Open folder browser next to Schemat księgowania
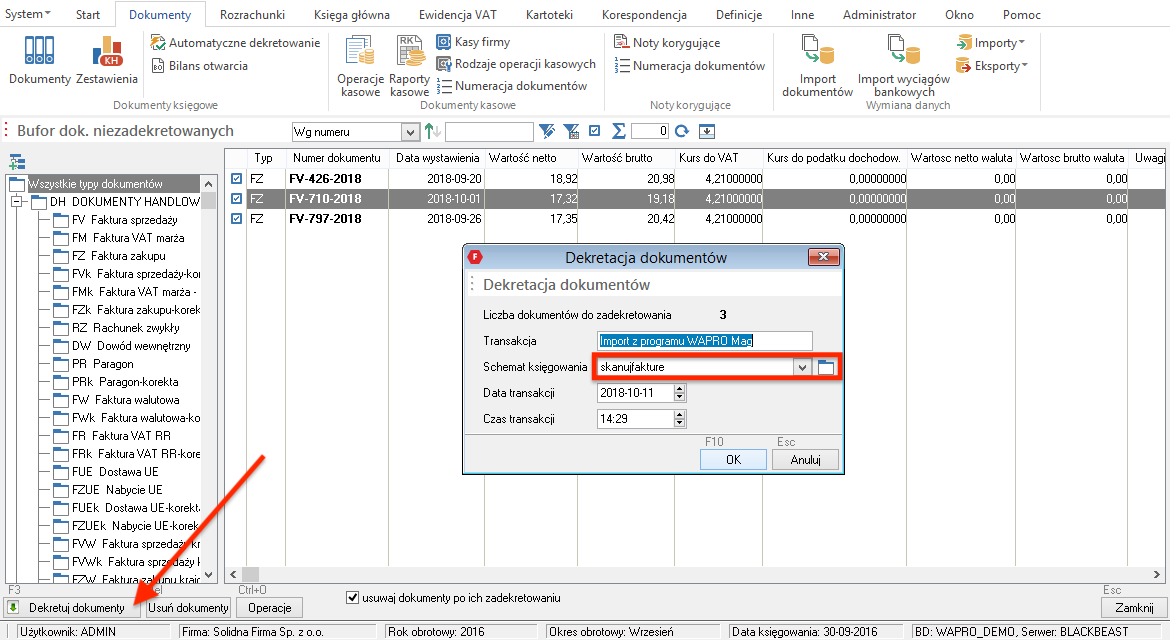The height and width of the screenshot is (640, 1170). coord(825,367)
